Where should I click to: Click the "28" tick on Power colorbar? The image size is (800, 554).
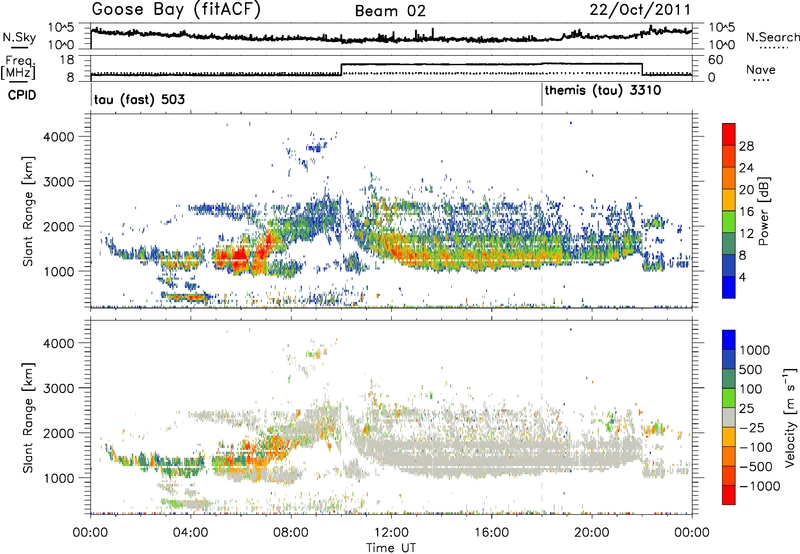pos(746,146)
